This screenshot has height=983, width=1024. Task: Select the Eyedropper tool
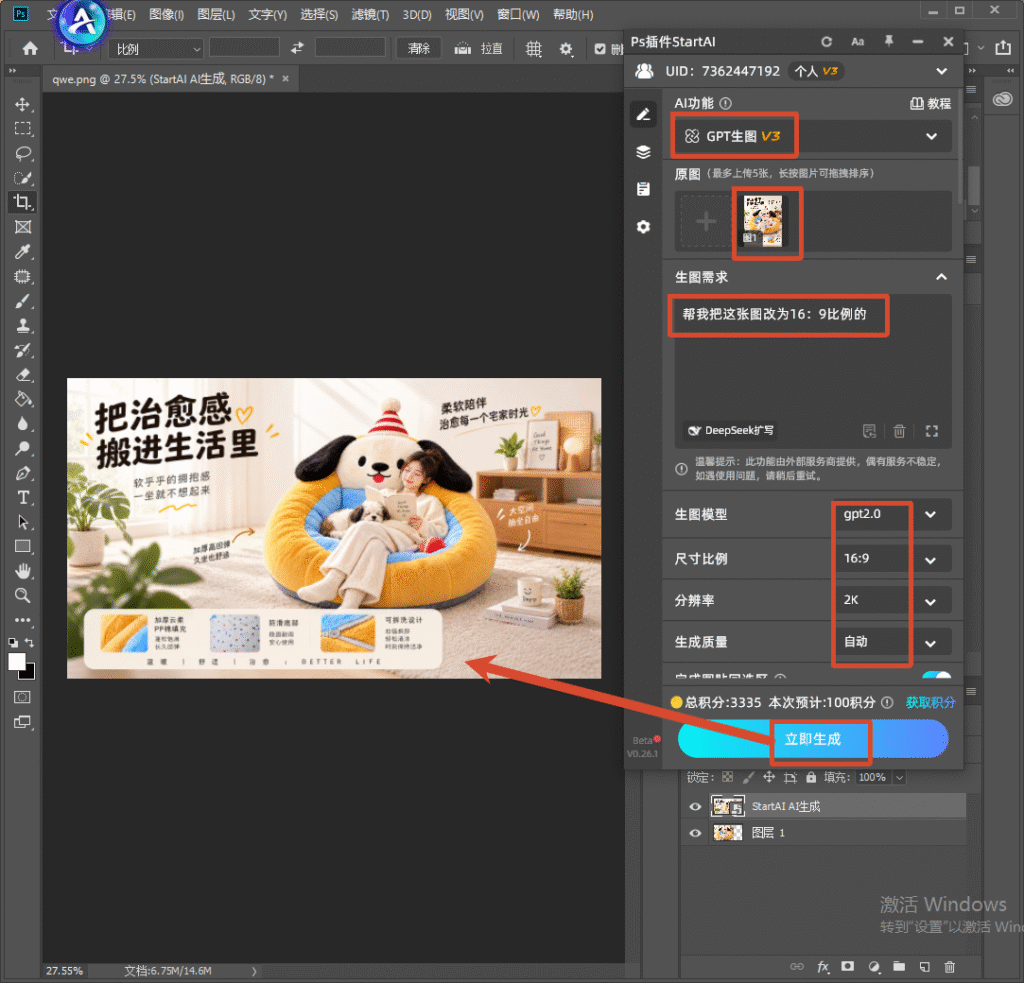click(x=23, y=251)
